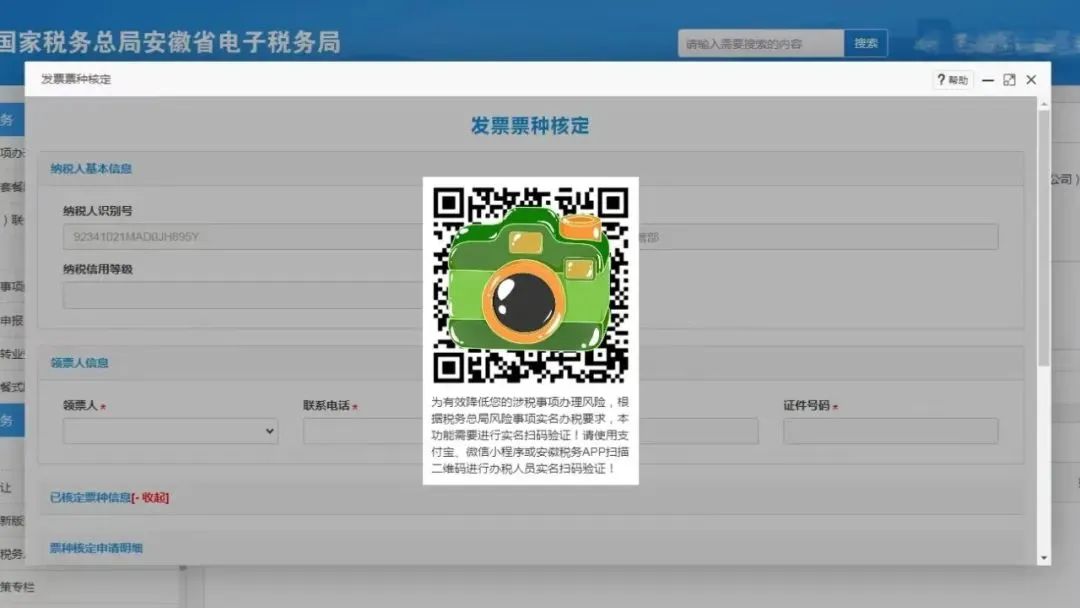Maximize the 发票票种核定 dialog
This screenshot has width=1080, height=608.
point(1009,80)
